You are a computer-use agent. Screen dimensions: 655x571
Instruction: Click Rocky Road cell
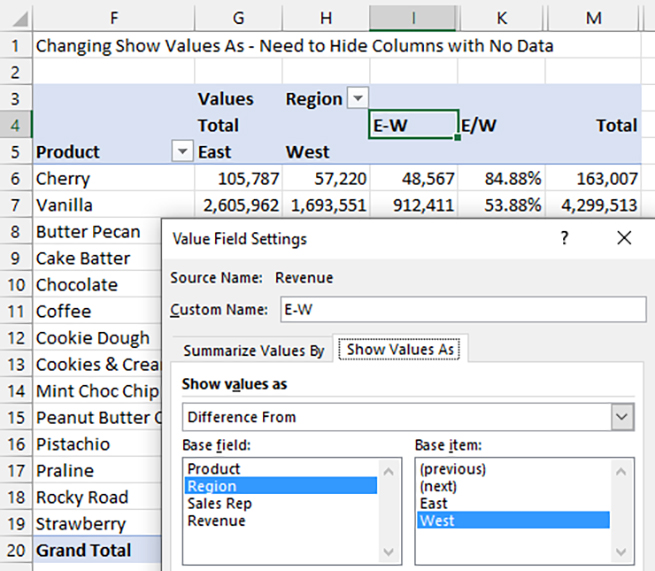97,497
